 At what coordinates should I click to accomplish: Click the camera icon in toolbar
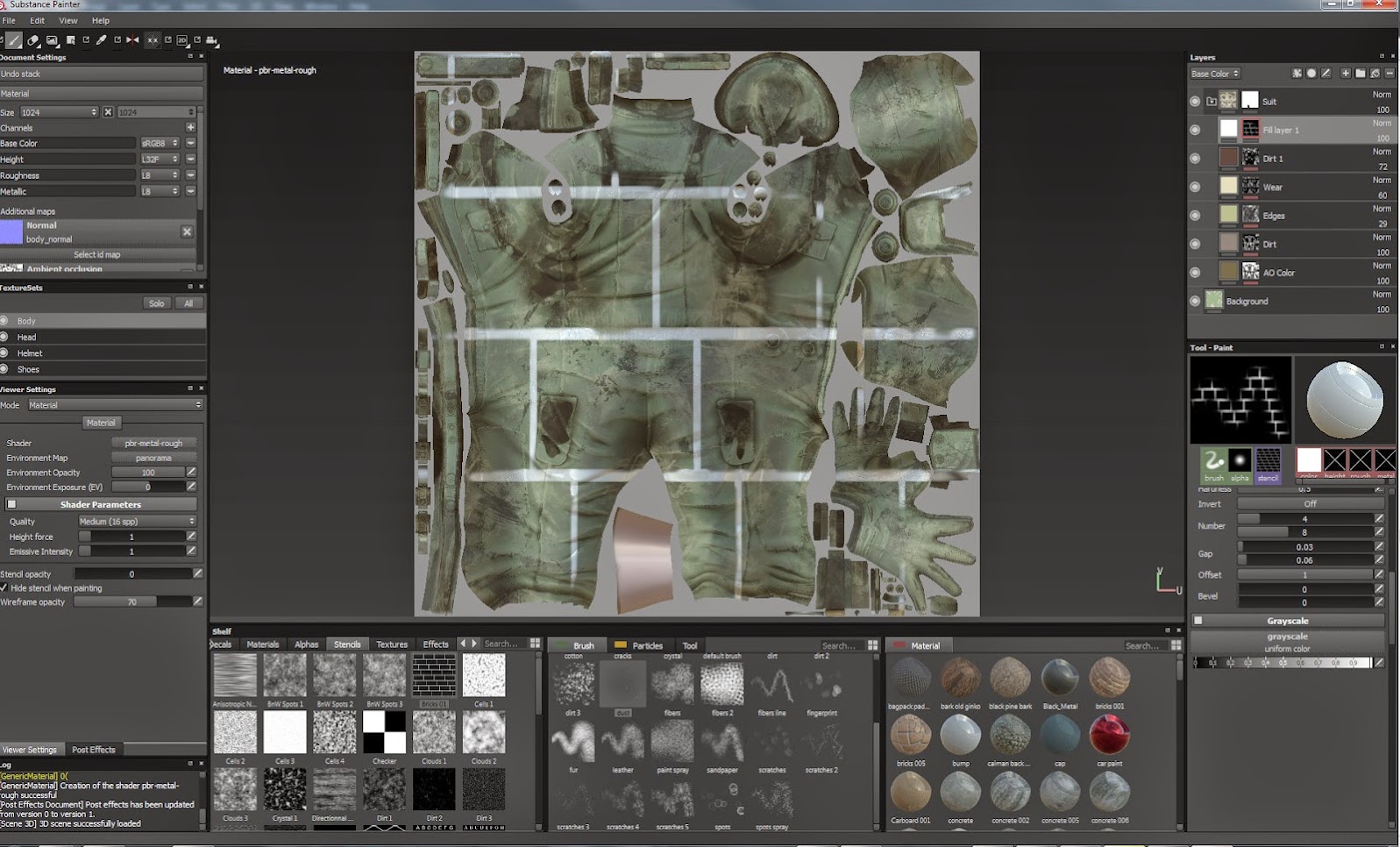[x=212, y=40]
